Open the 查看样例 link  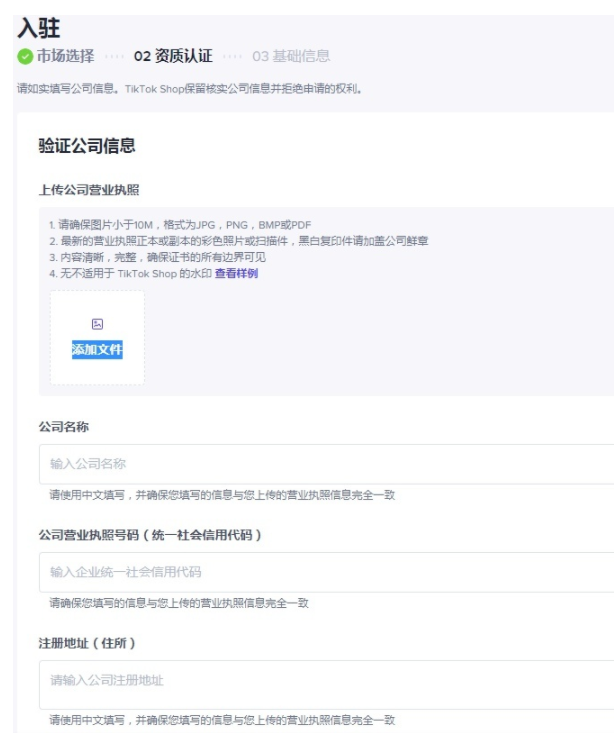[x=236, y=273]
